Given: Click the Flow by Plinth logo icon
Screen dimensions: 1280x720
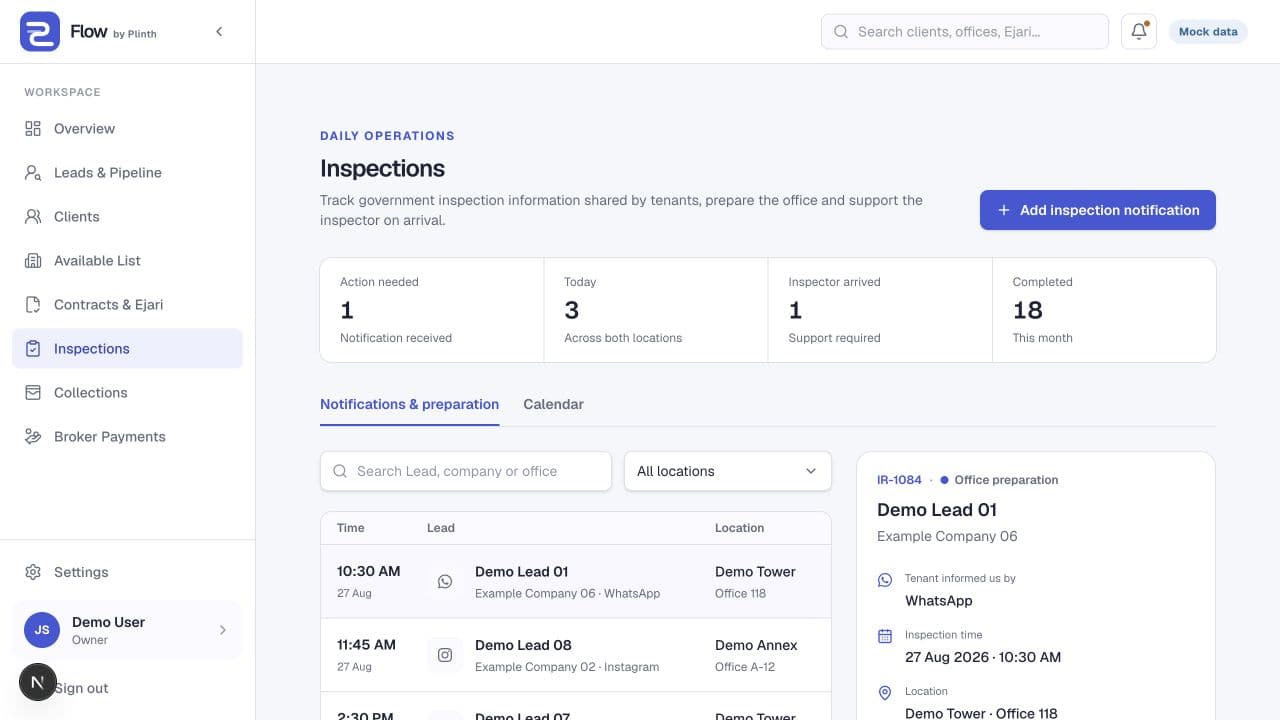Looking at the screenshot, I should (x=40, y=32).
